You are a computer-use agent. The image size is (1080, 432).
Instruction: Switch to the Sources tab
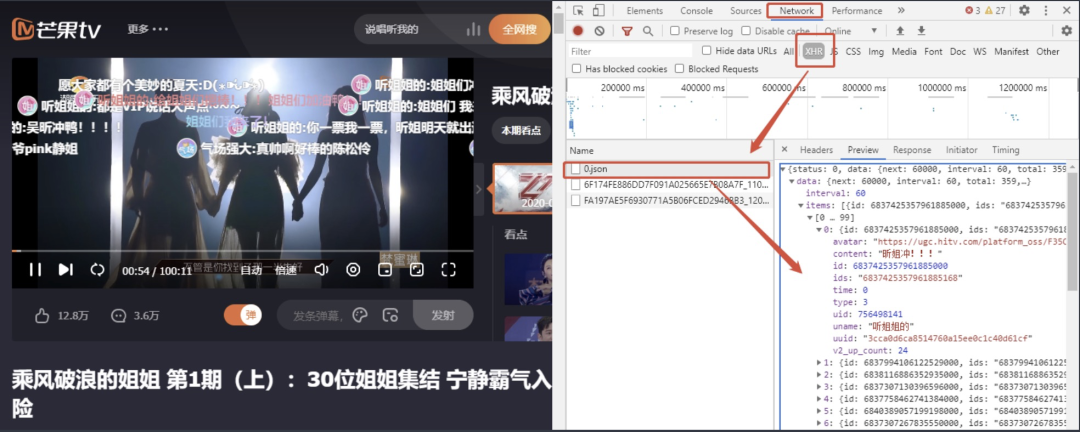click(745, 10)
